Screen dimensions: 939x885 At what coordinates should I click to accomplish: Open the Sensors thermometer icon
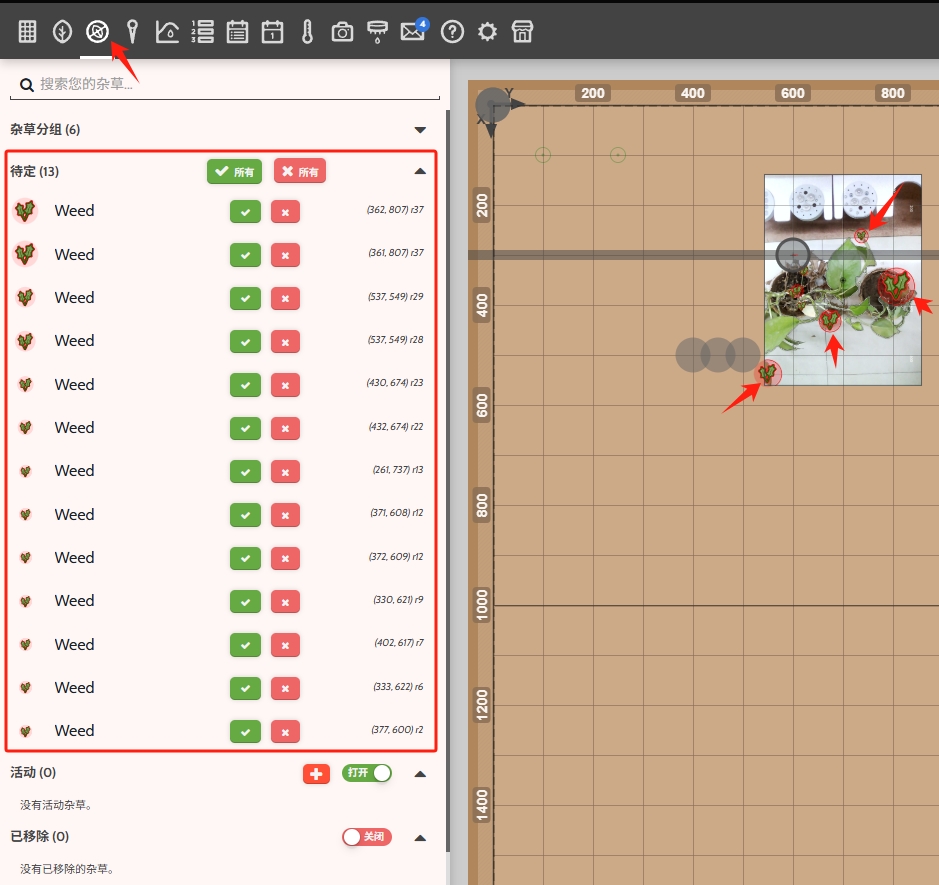click(x=307, y=32)
